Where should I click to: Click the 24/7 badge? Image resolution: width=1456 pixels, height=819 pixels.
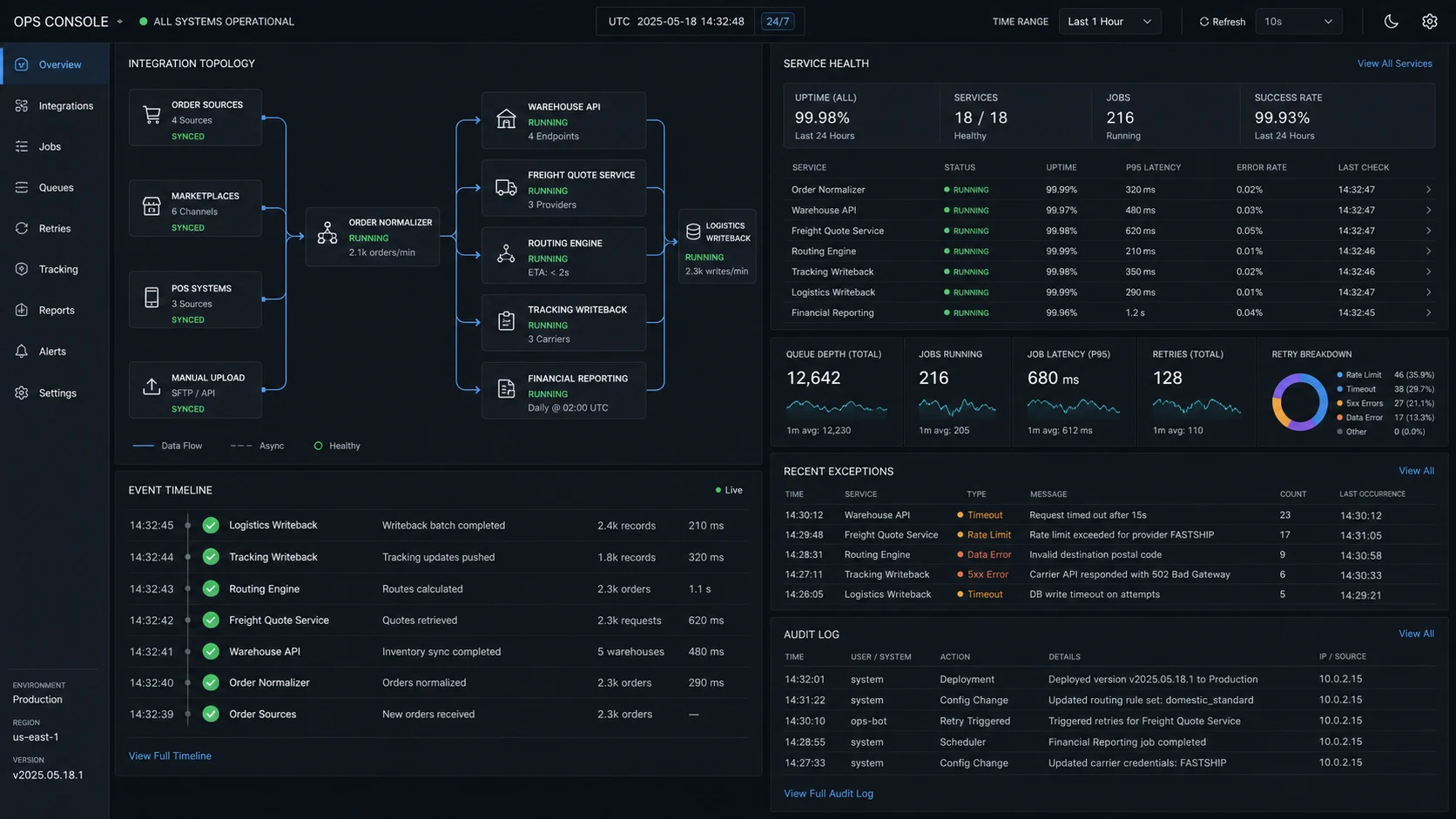(778, 22)
